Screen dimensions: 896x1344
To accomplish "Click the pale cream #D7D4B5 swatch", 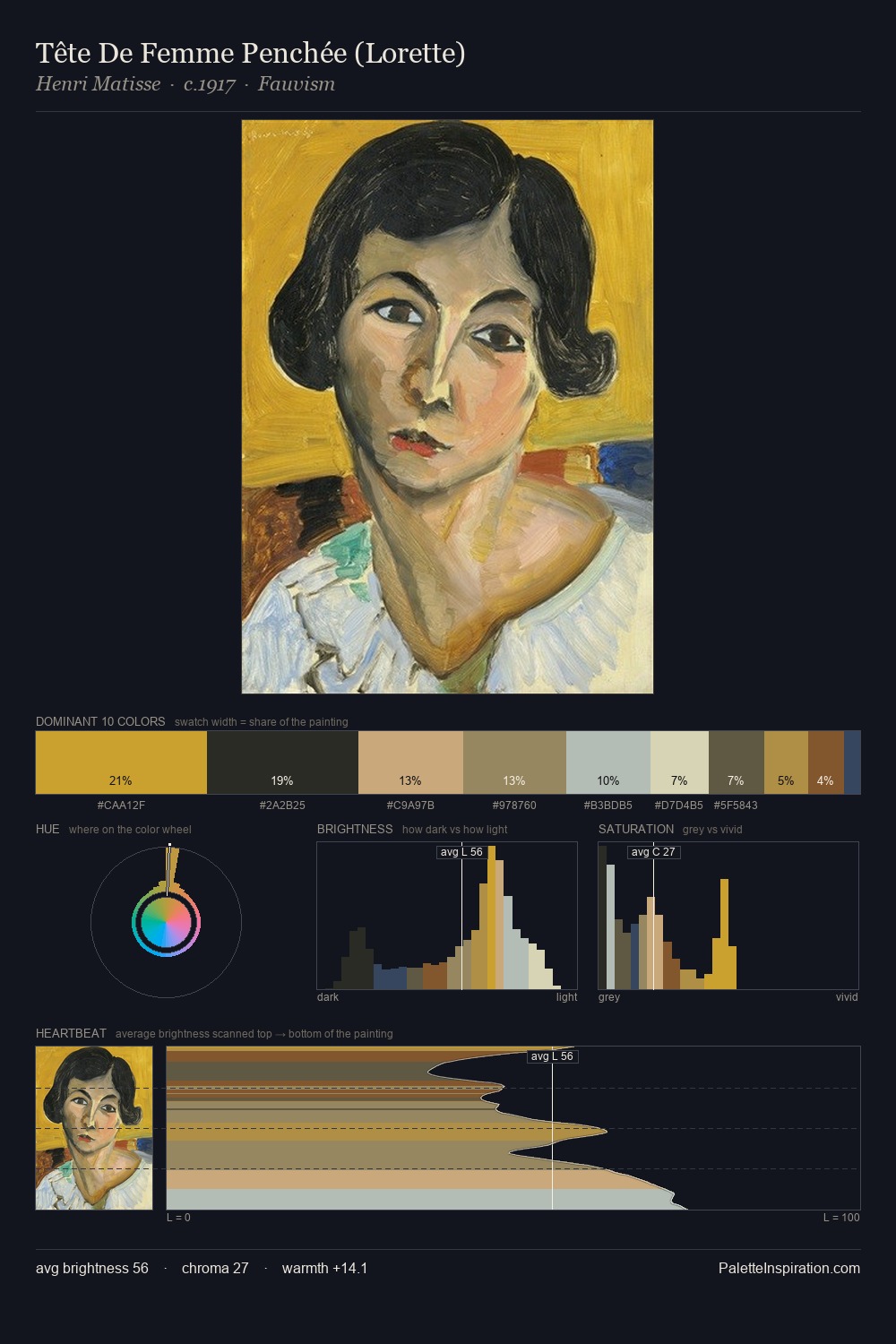I will [679, 762].
